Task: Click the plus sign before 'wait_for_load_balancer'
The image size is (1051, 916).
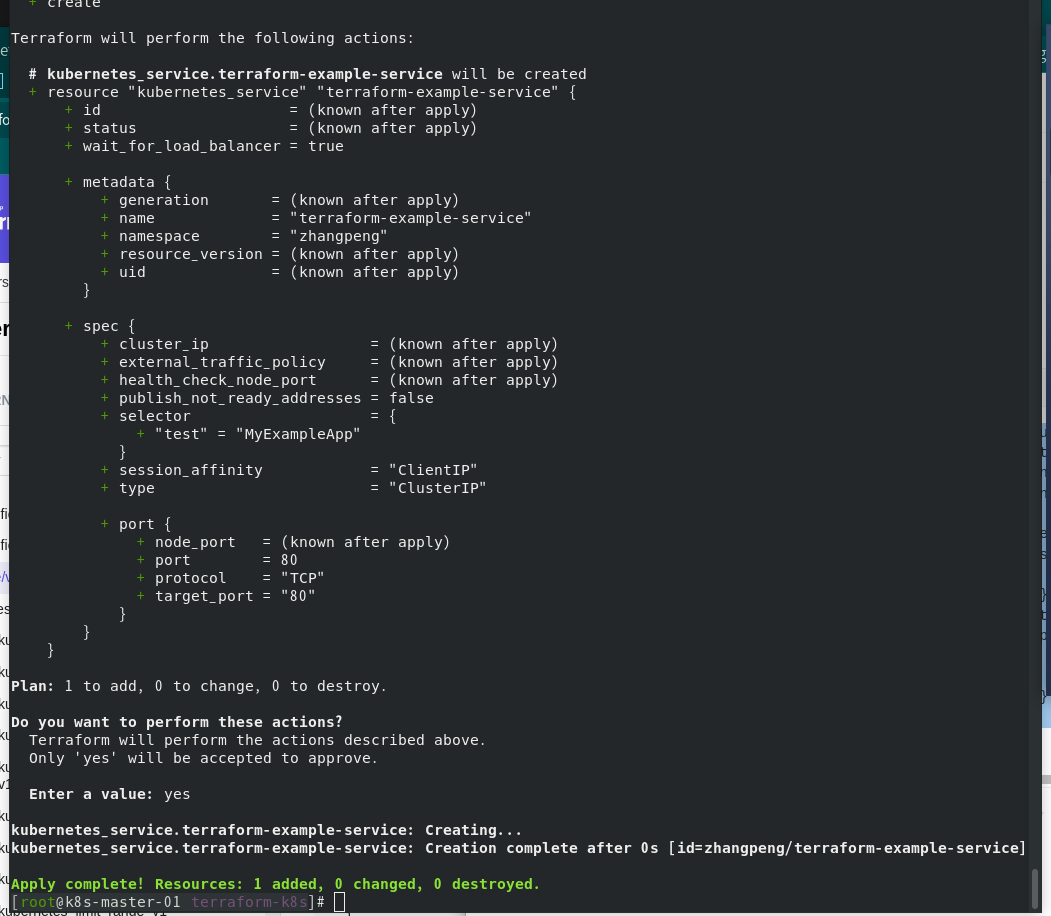Action: pos(68,145)
